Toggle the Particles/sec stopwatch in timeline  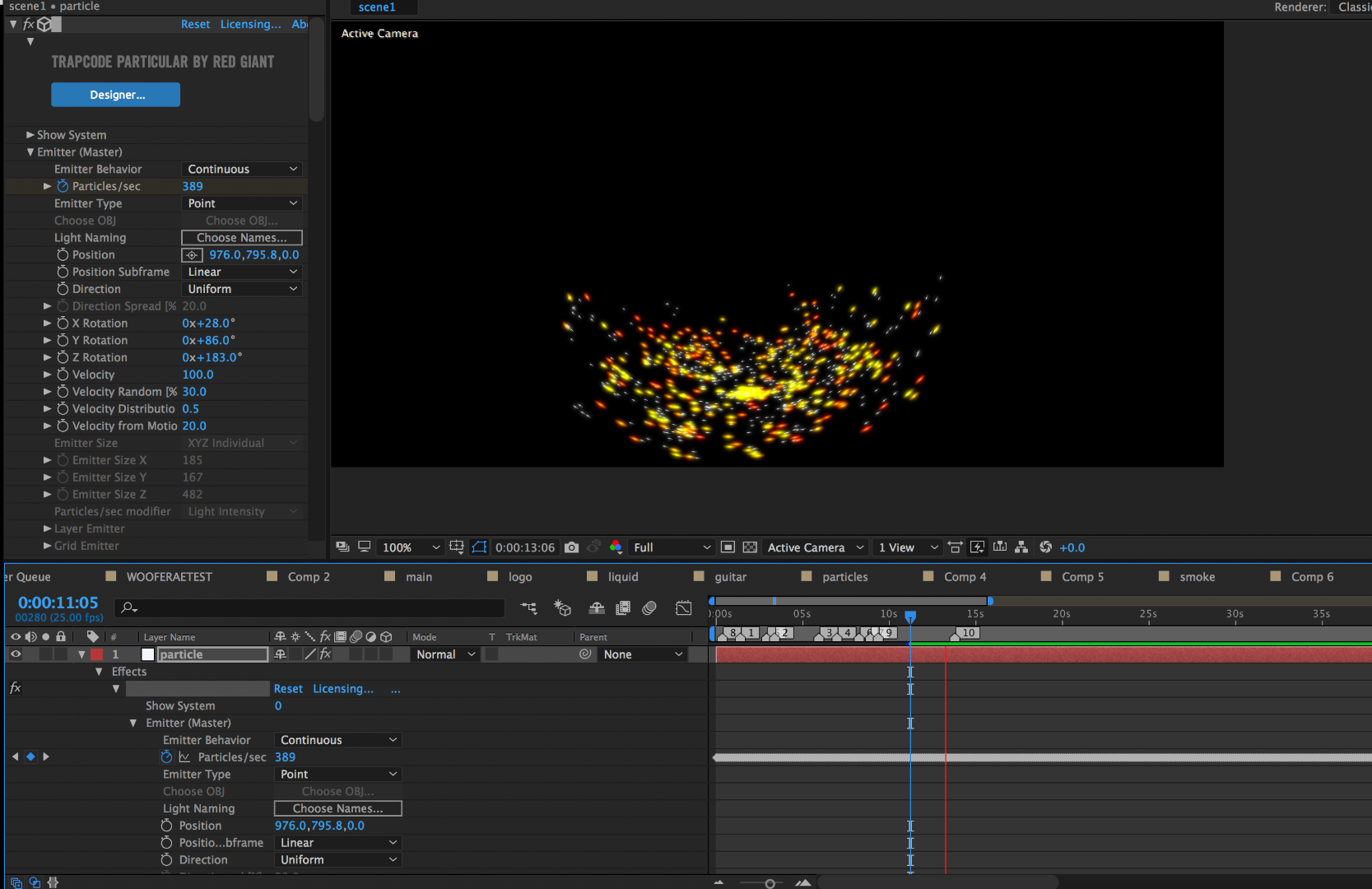pyautogui.click(x=167, y=757)
